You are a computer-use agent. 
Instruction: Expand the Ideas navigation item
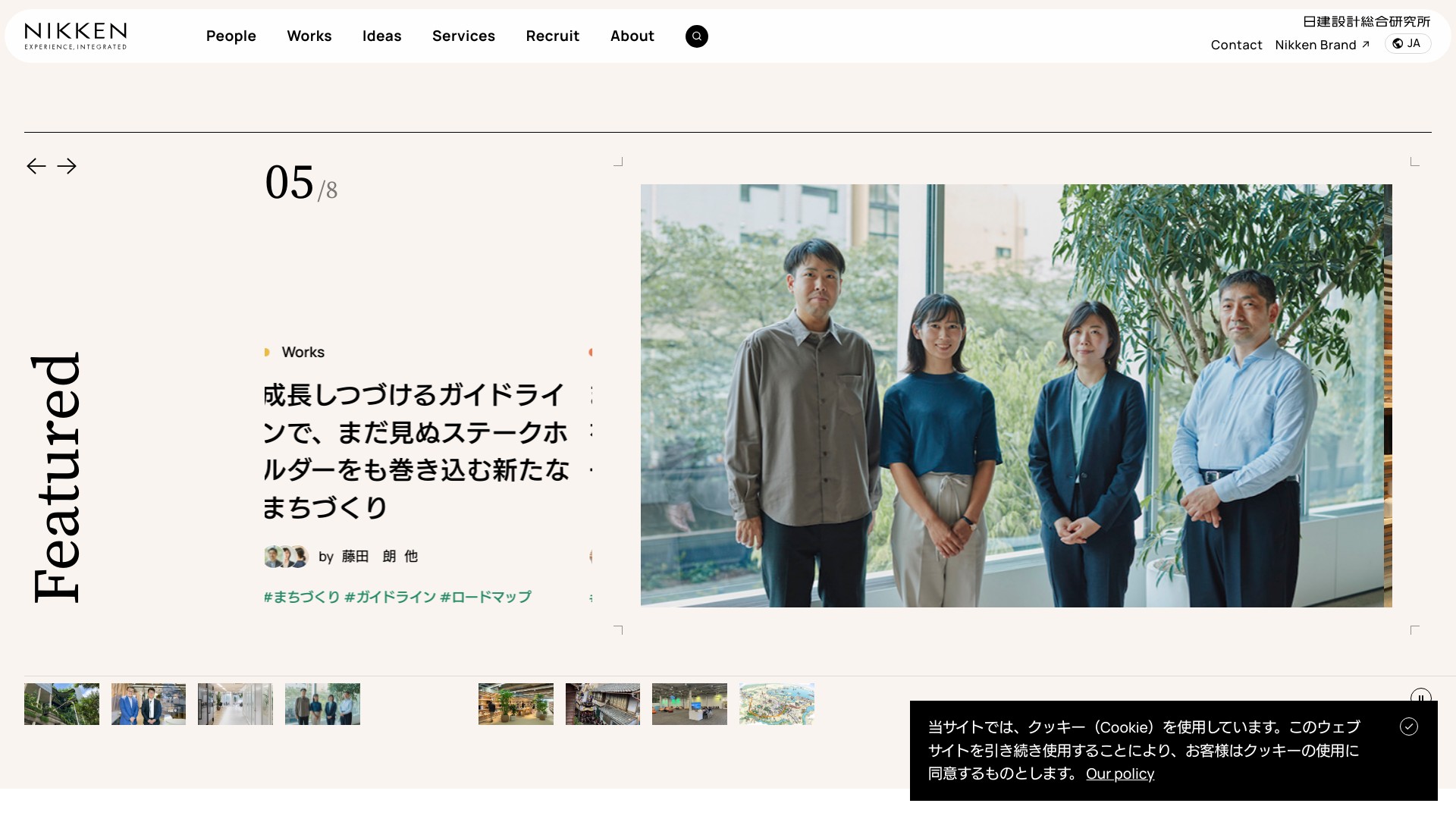pos(381,36)
